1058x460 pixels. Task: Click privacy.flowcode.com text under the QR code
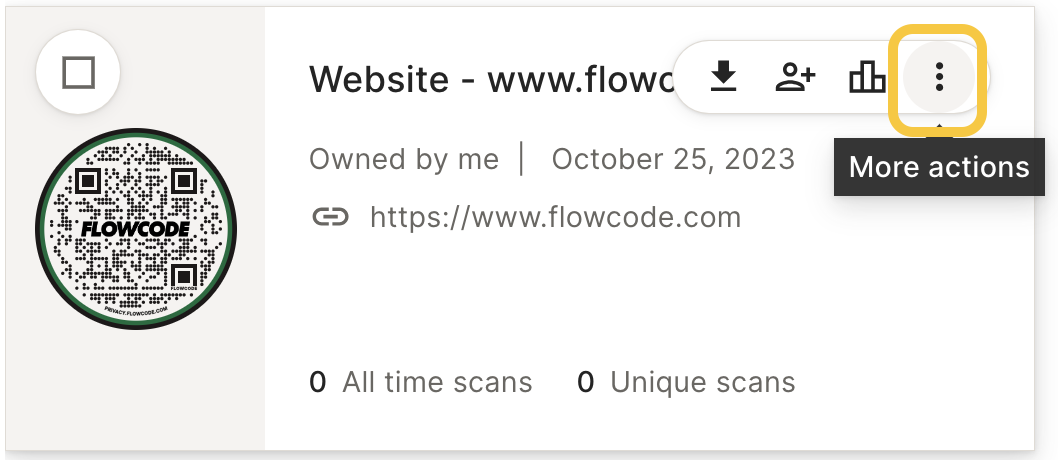(136, 312)
